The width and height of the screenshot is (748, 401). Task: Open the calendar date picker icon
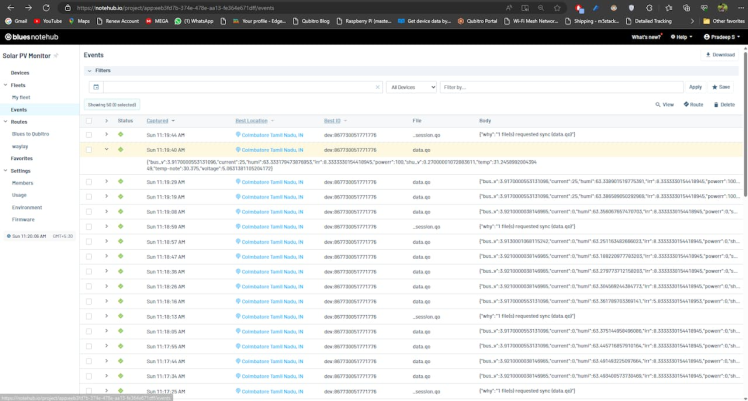(94, 87)
